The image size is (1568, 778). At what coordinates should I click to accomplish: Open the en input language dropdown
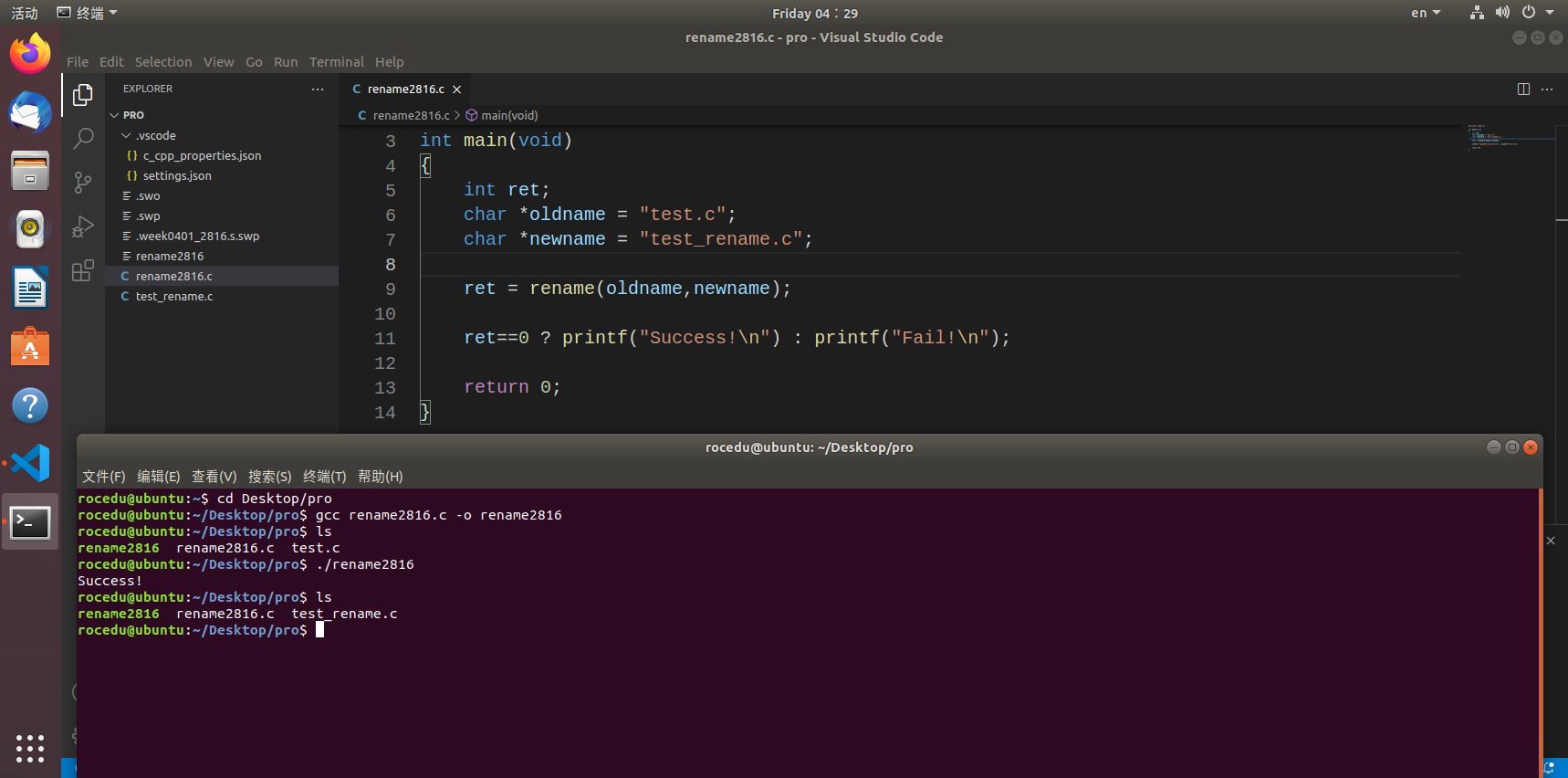click(1426, 13)
